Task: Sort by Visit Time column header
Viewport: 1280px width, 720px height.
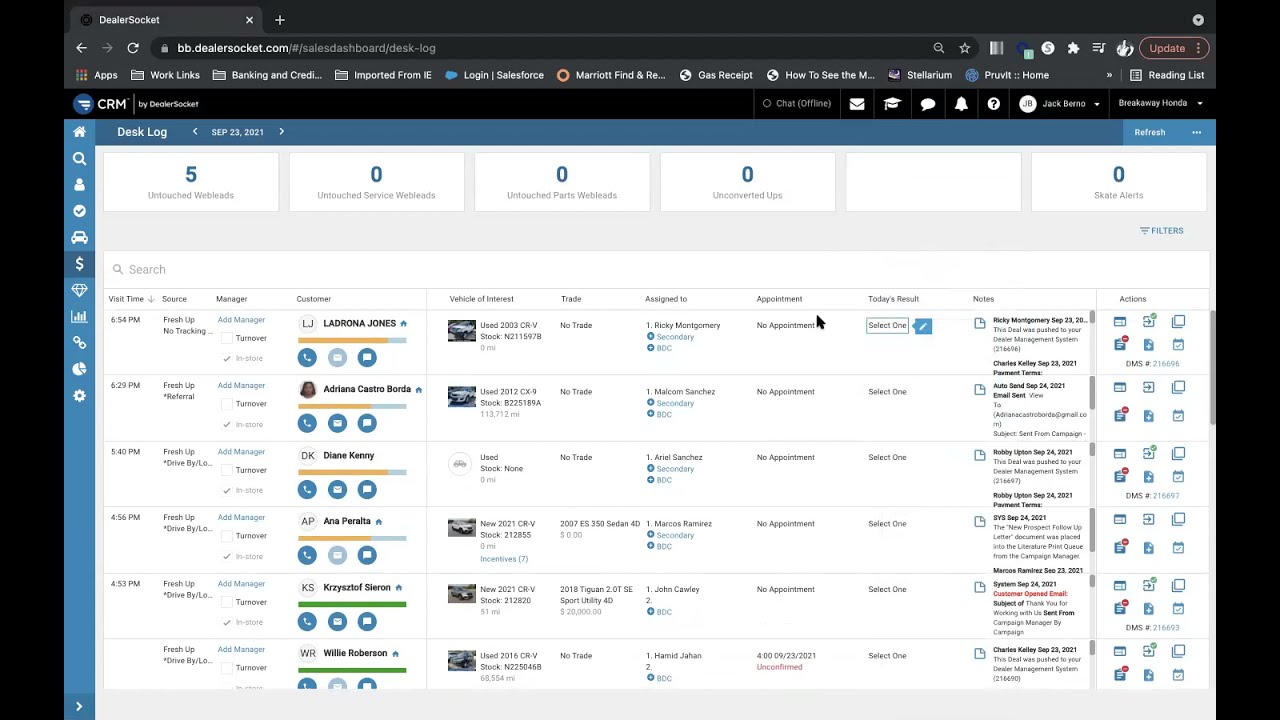Action: point(131,299)
